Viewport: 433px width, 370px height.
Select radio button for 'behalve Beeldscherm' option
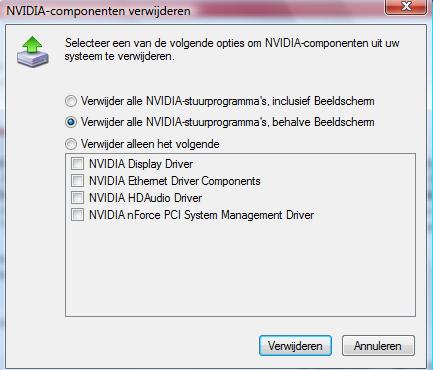[x=71, y=122]
